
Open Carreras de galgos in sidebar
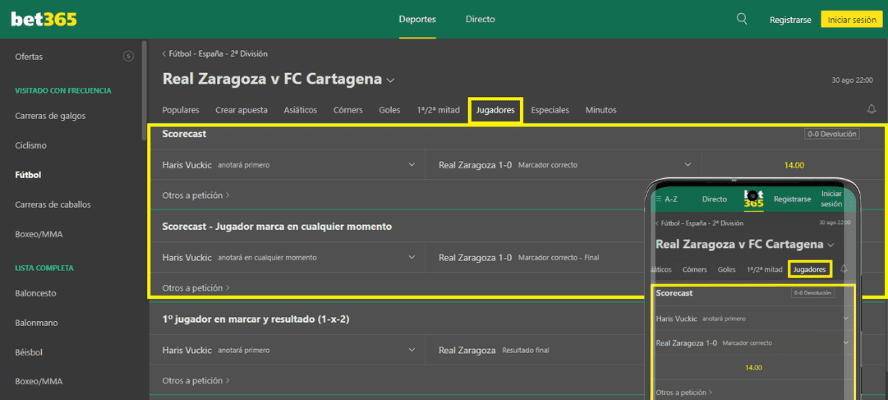point(50,116)
